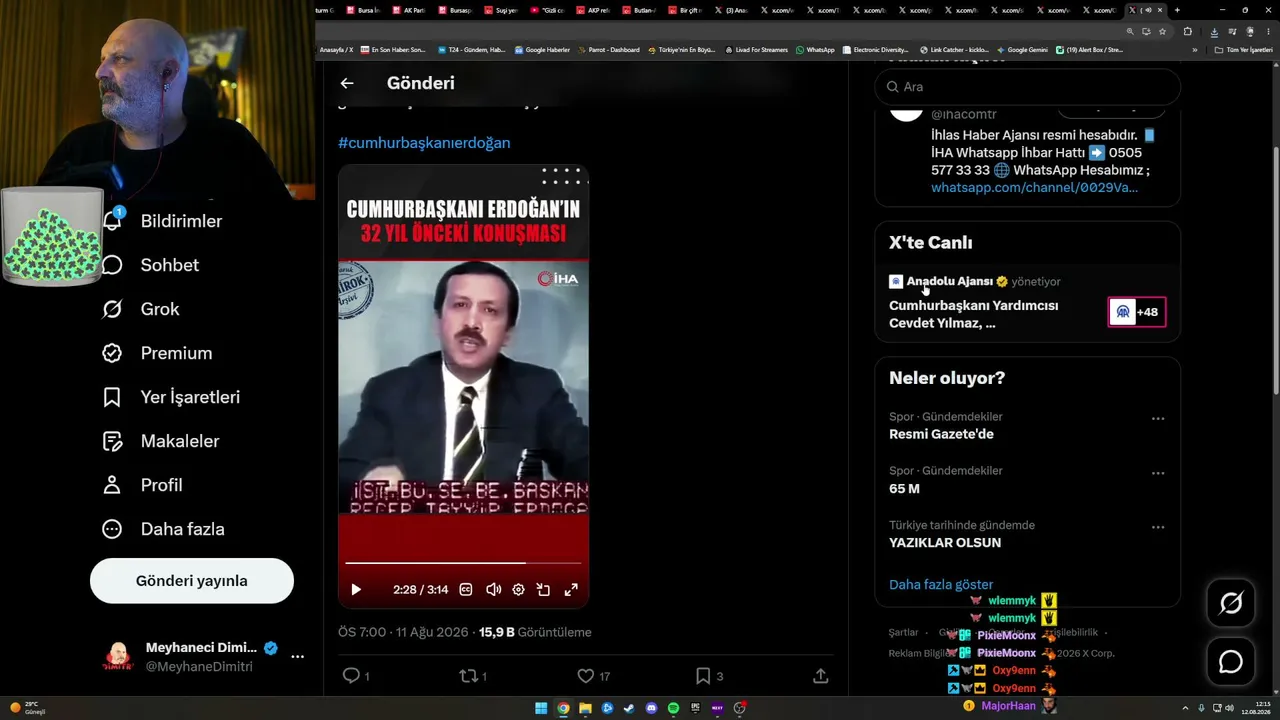The image size is (1280, 720).
Task: Click the Gönderi yayınla button
Action: click(x=192, y=581)
